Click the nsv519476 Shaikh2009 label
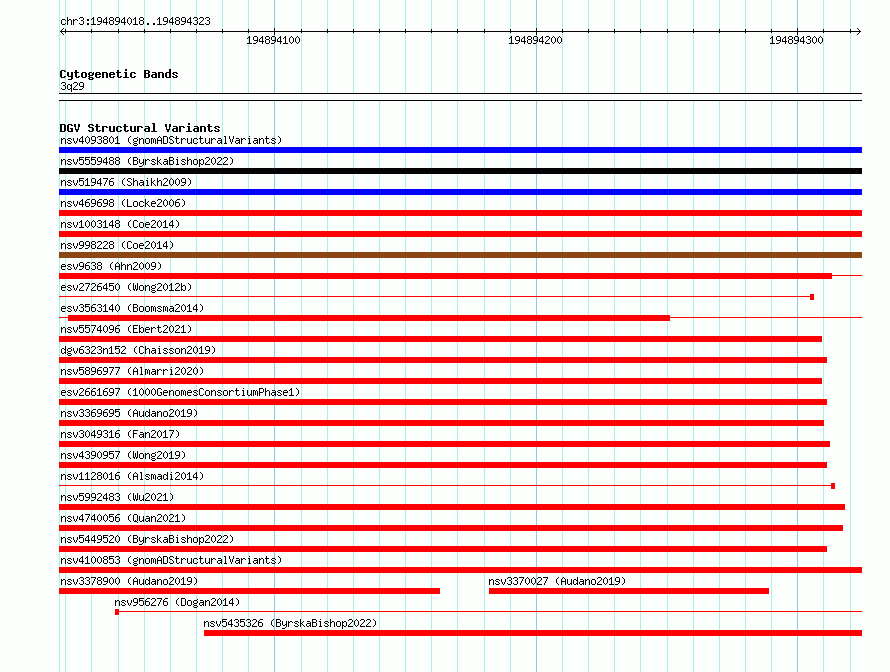The width and height of the screenshot is (890, 672). (126, 182)
